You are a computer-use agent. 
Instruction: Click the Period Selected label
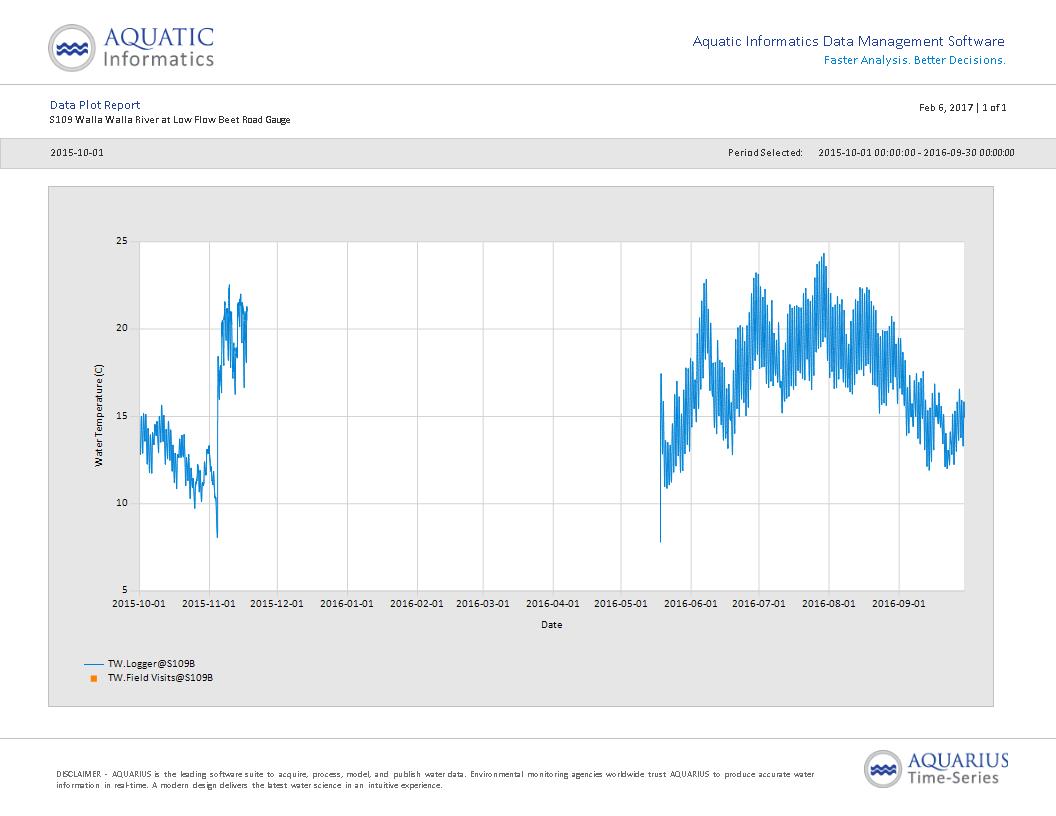[x=765, y=153]
